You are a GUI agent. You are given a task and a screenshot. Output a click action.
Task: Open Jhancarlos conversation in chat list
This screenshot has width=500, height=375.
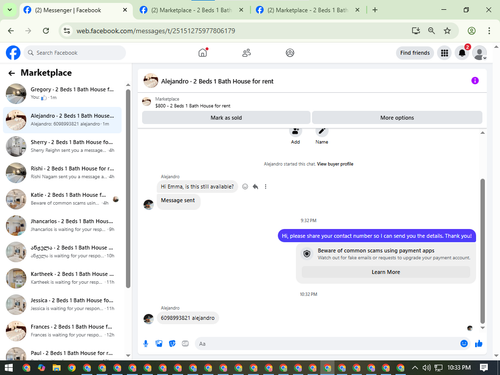(62, 225)
